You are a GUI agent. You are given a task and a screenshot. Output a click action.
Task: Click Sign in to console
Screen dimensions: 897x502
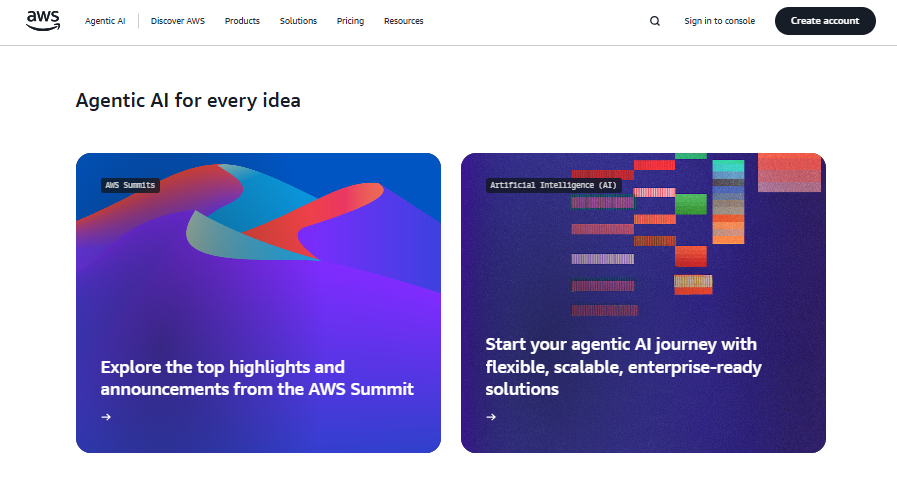tap(719, 21)
